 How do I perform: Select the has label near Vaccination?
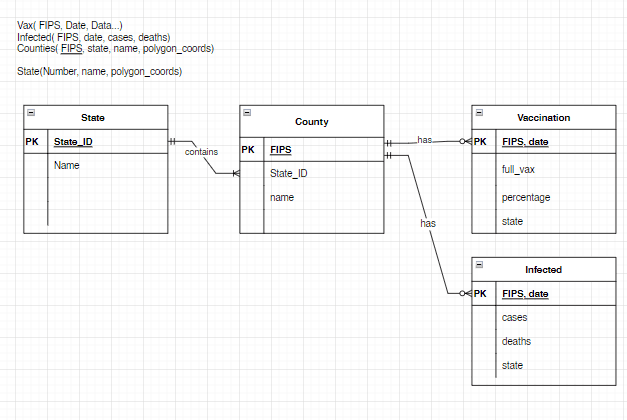click(x=424, y=140)
